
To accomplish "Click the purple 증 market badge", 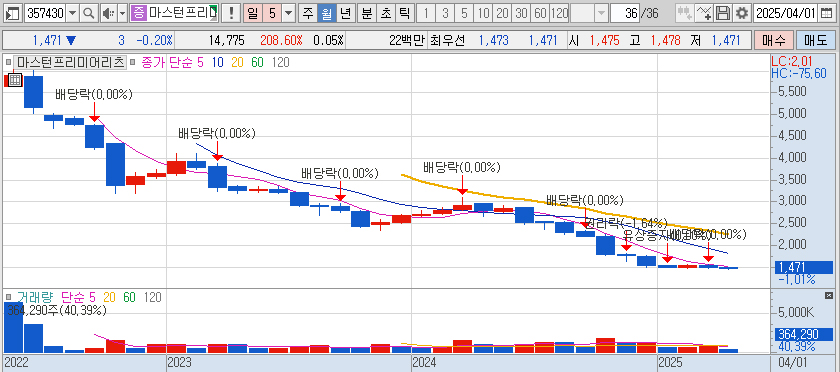I will click(x=138, y=13).
